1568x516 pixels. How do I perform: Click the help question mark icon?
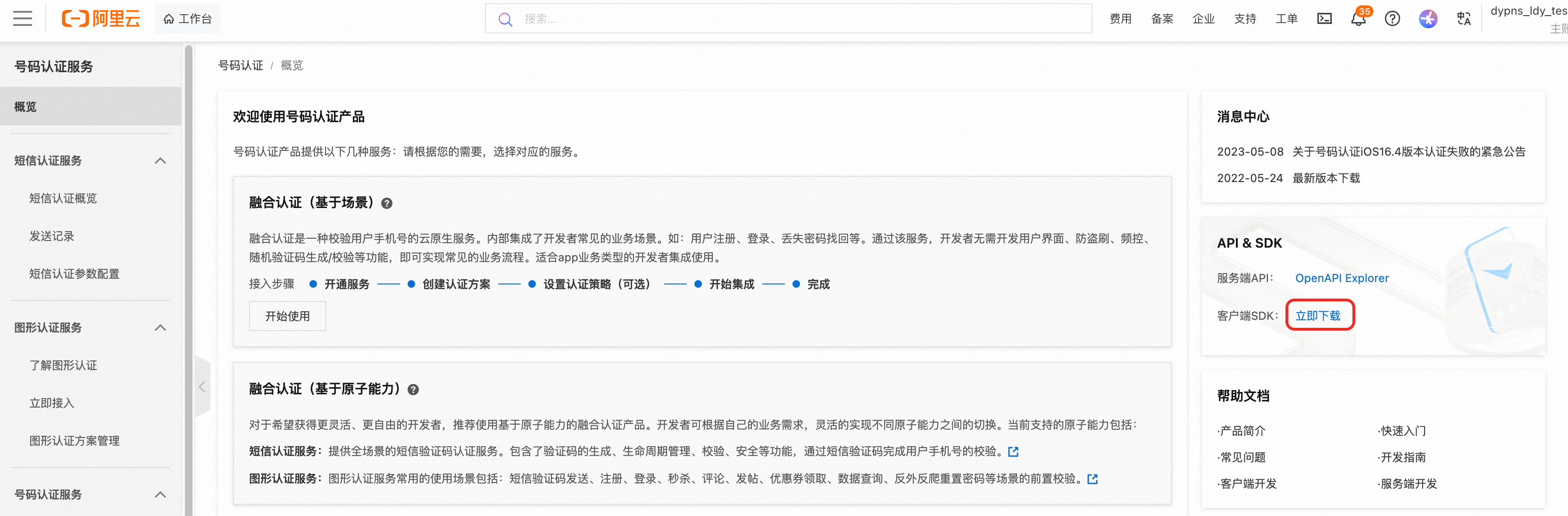[1392, 19]
